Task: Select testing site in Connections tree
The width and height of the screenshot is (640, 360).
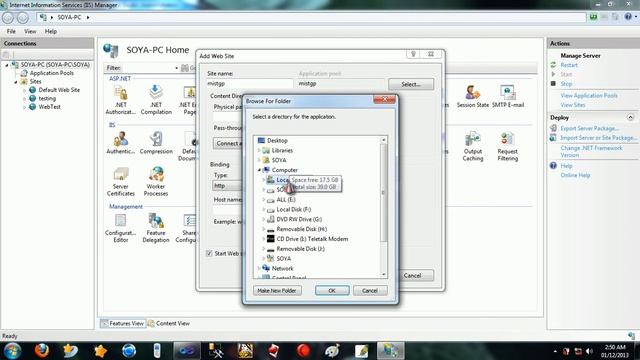Action: [47, 98]
